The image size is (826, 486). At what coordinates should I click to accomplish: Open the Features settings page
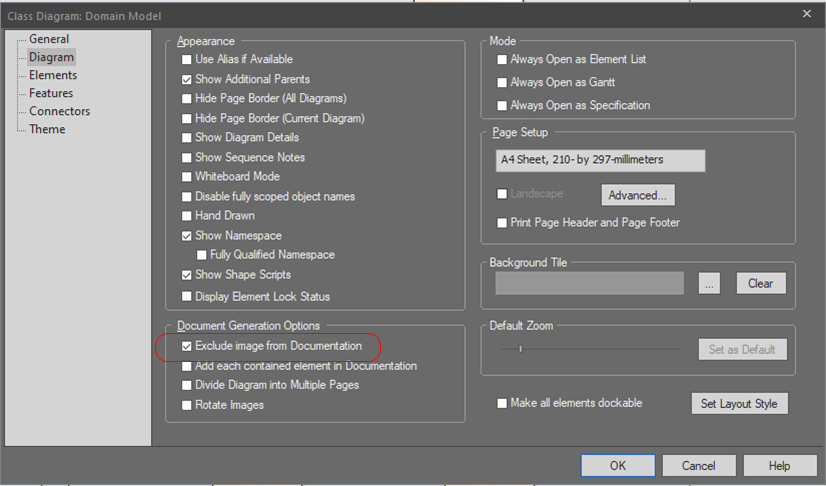(51, 93)
